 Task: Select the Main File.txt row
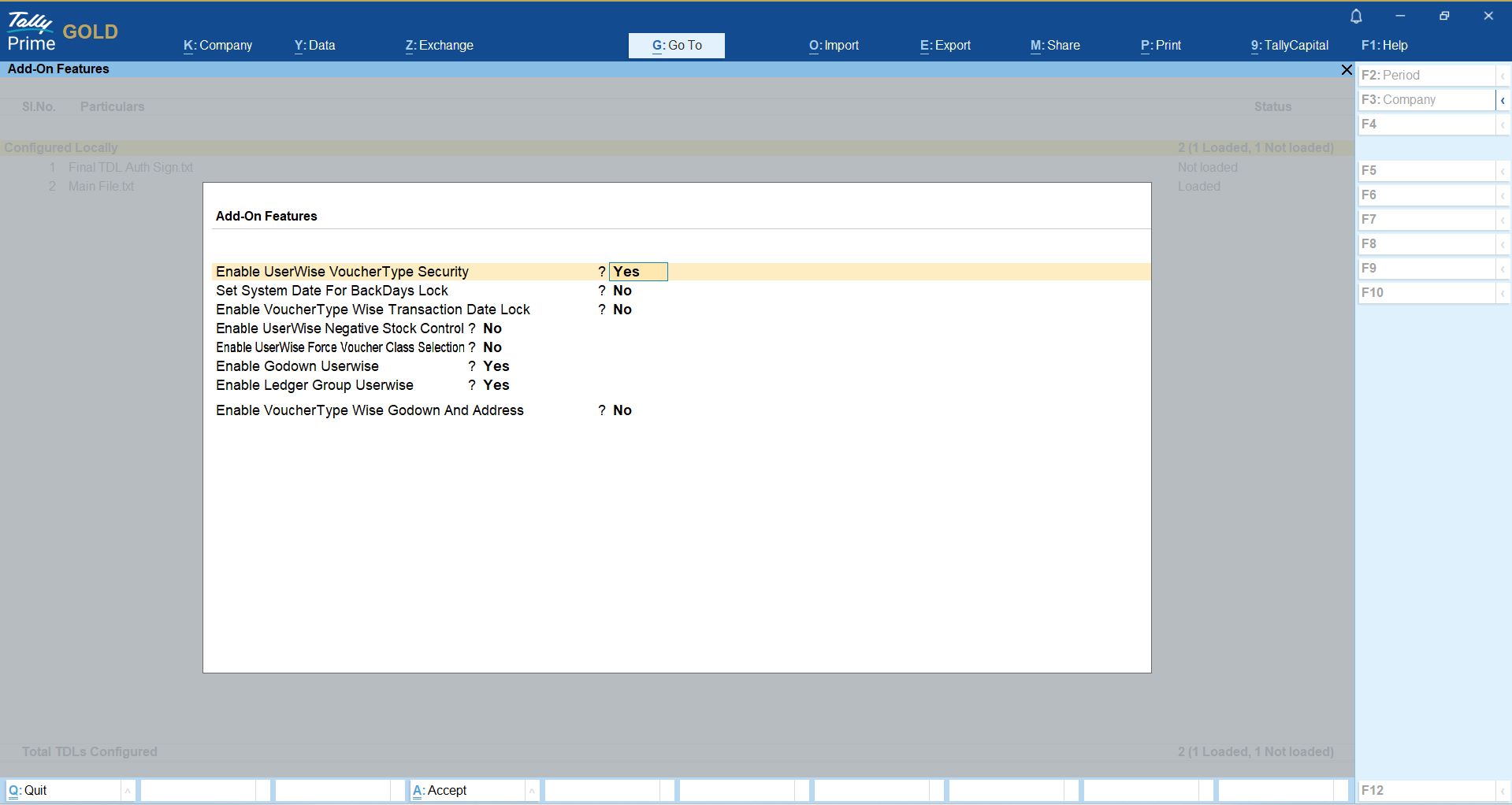coord(101,187)
